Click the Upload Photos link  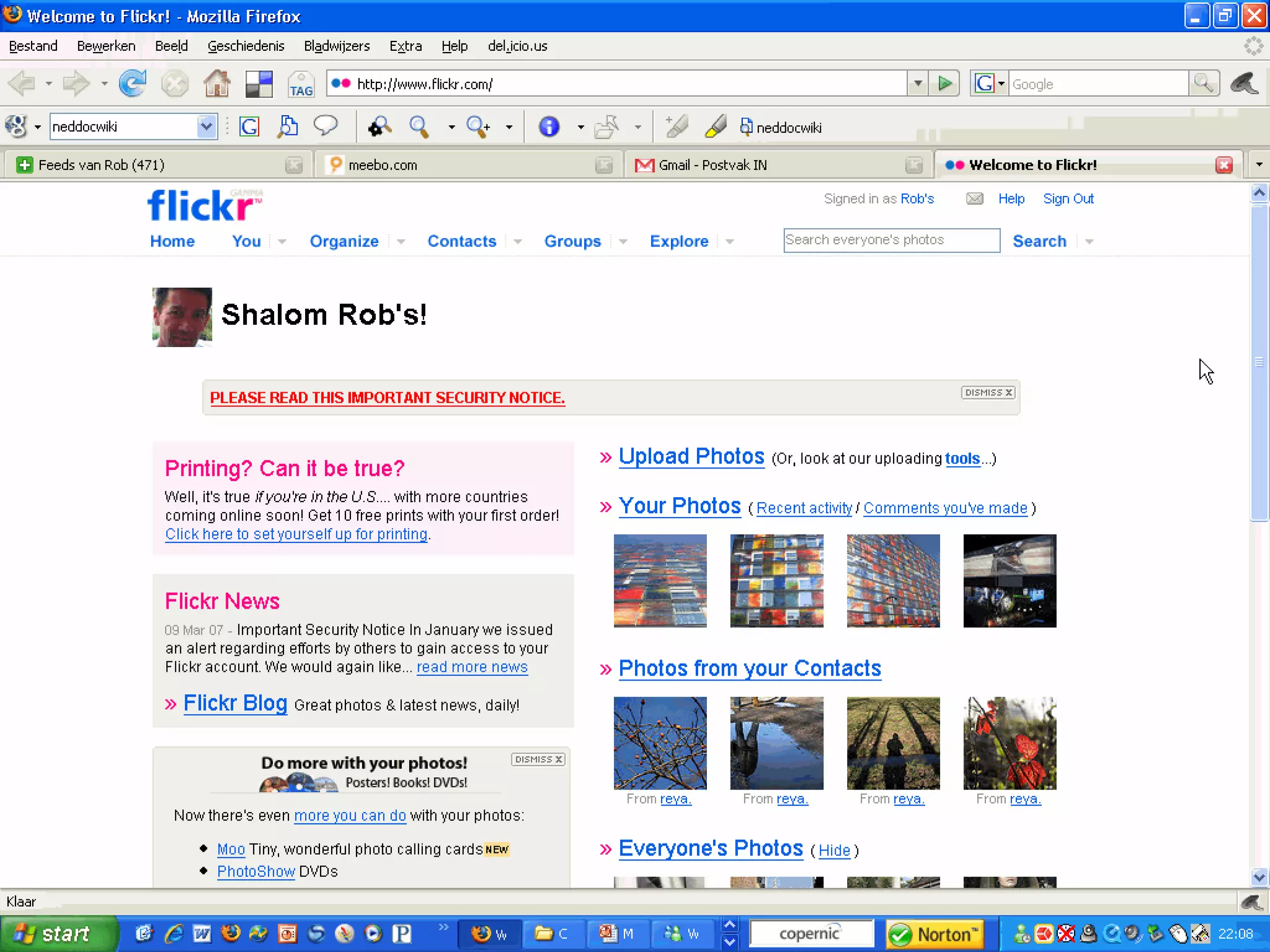691,457
